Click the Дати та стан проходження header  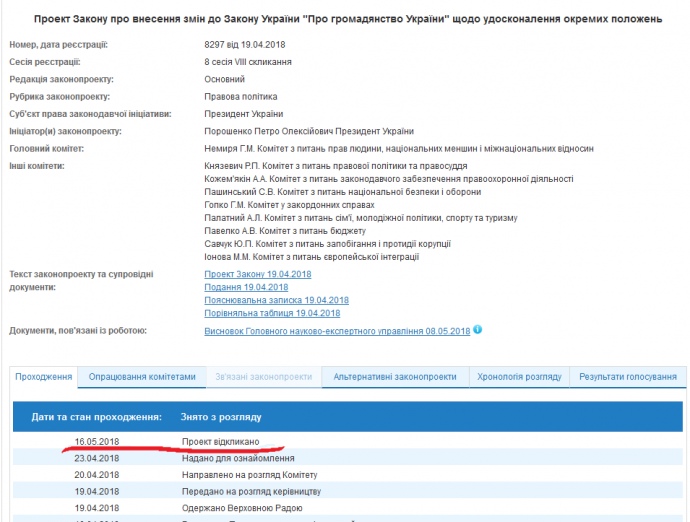[96, 415]
